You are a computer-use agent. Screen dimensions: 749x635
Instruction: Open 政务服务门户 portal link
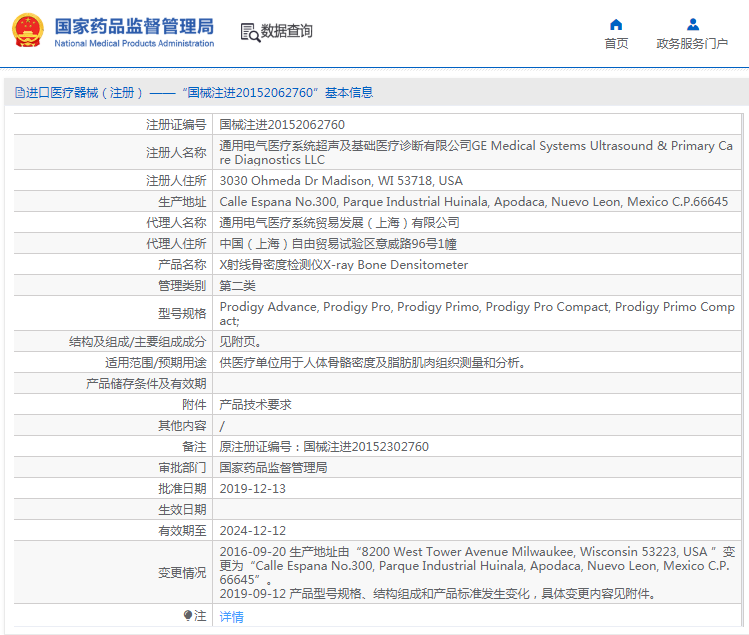pos(692,43)
